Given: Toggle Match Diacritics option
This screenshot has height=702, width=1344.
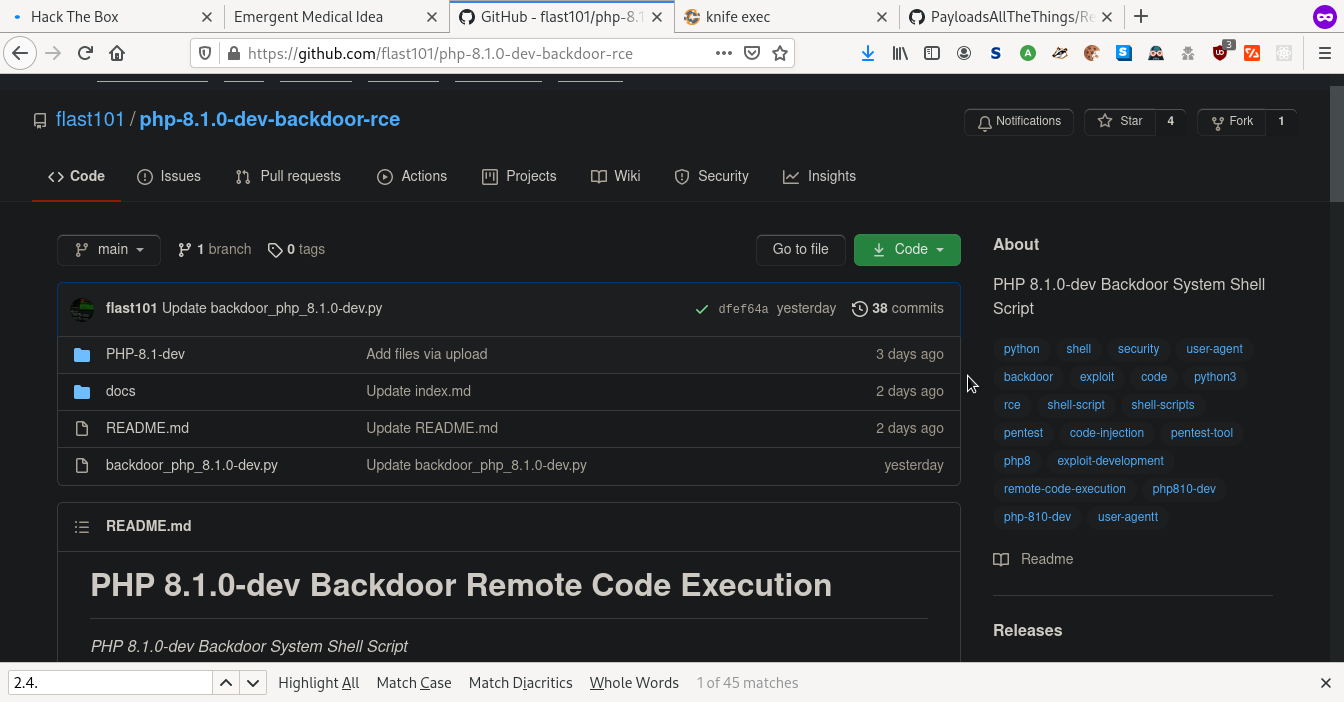Looking at the screenshot, I should (520, 683).
